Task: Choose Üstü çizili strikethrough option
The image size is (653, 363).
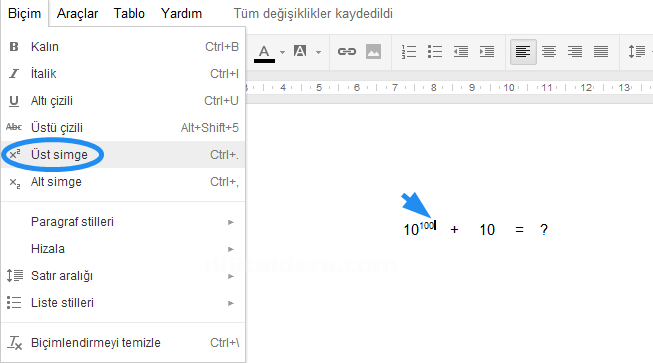Action: 123,127
